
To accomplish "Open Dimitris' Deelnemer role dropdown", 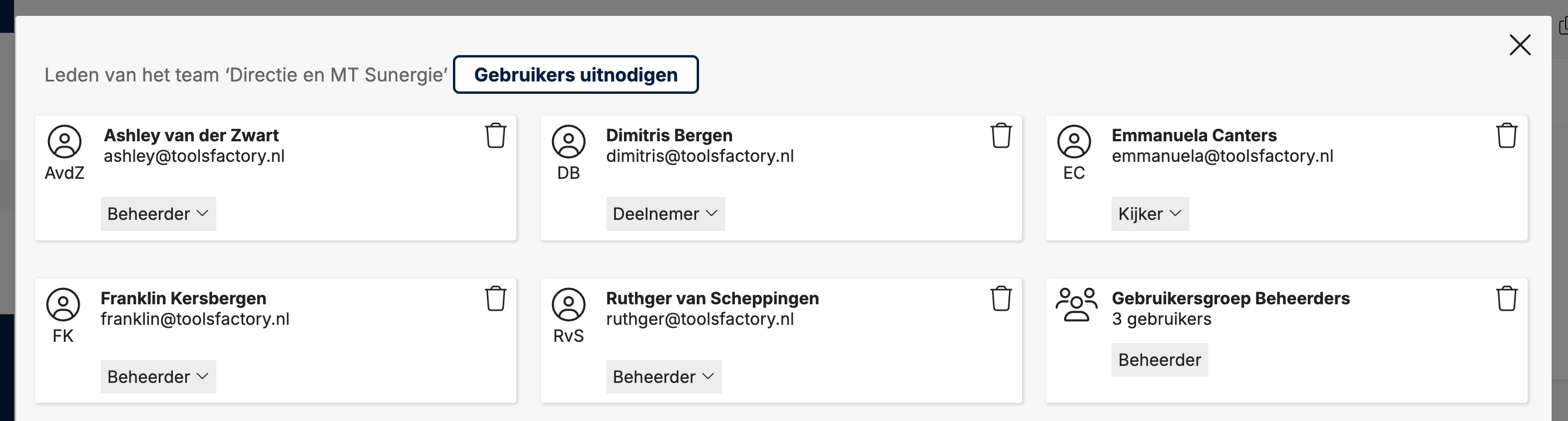I will 665,214.
